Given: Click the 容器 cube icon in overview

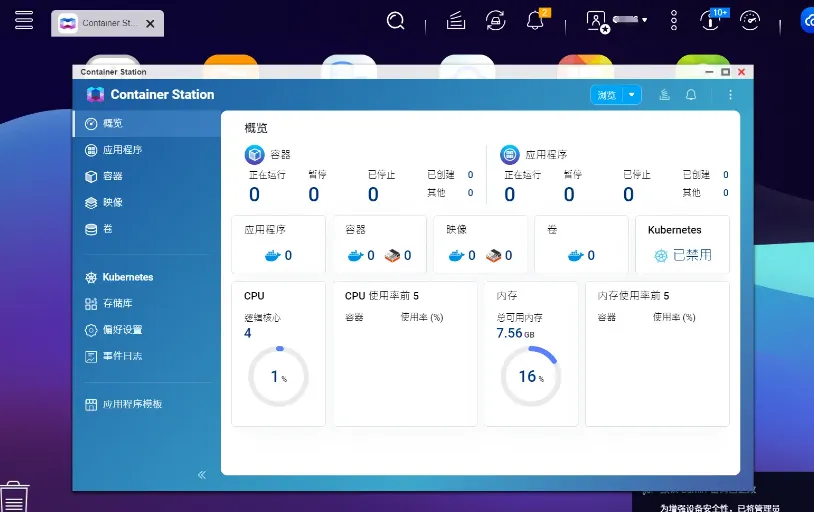Looking at the screenshot, I should pos(254,154).
